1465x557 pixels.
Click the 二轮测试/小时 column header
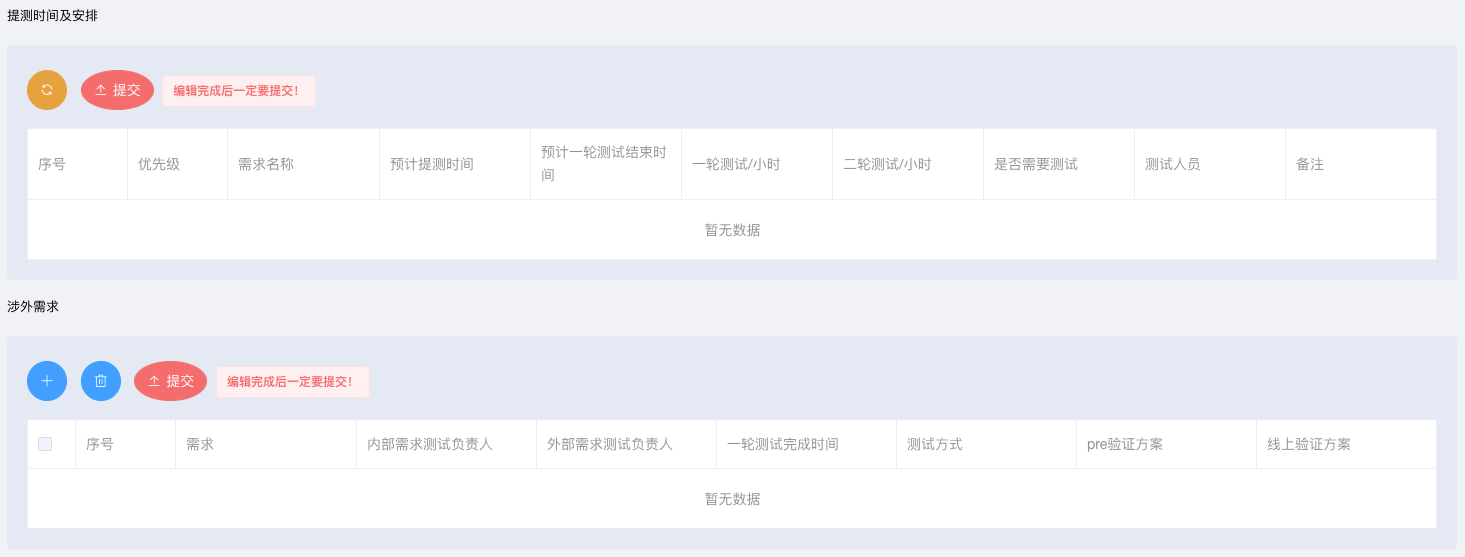coord(887,164)
